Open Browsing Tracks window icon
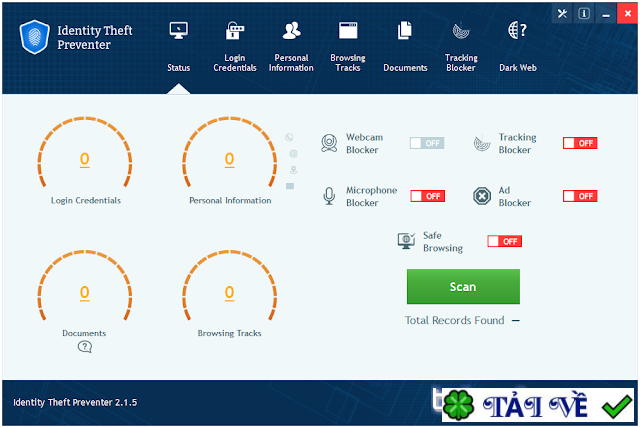The image size is (640, 428). point(348,31)
